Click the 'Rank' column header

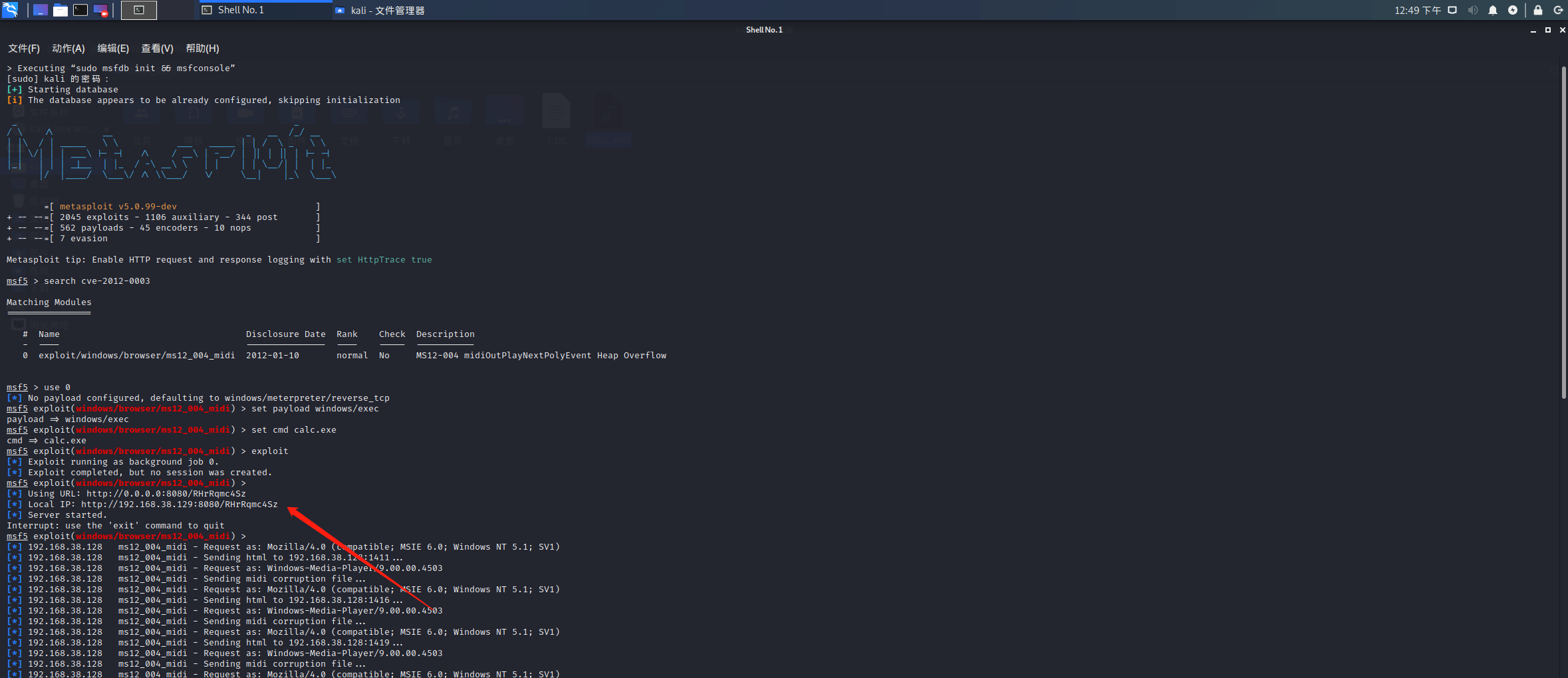347,334
